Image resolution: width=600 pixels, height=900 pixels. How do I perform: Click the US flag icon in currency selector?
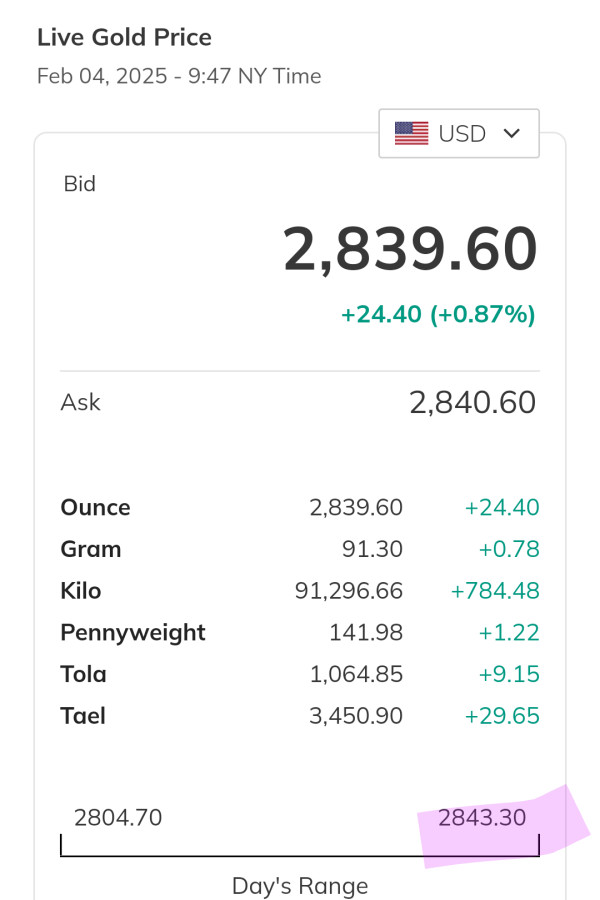tap(411, 133)
